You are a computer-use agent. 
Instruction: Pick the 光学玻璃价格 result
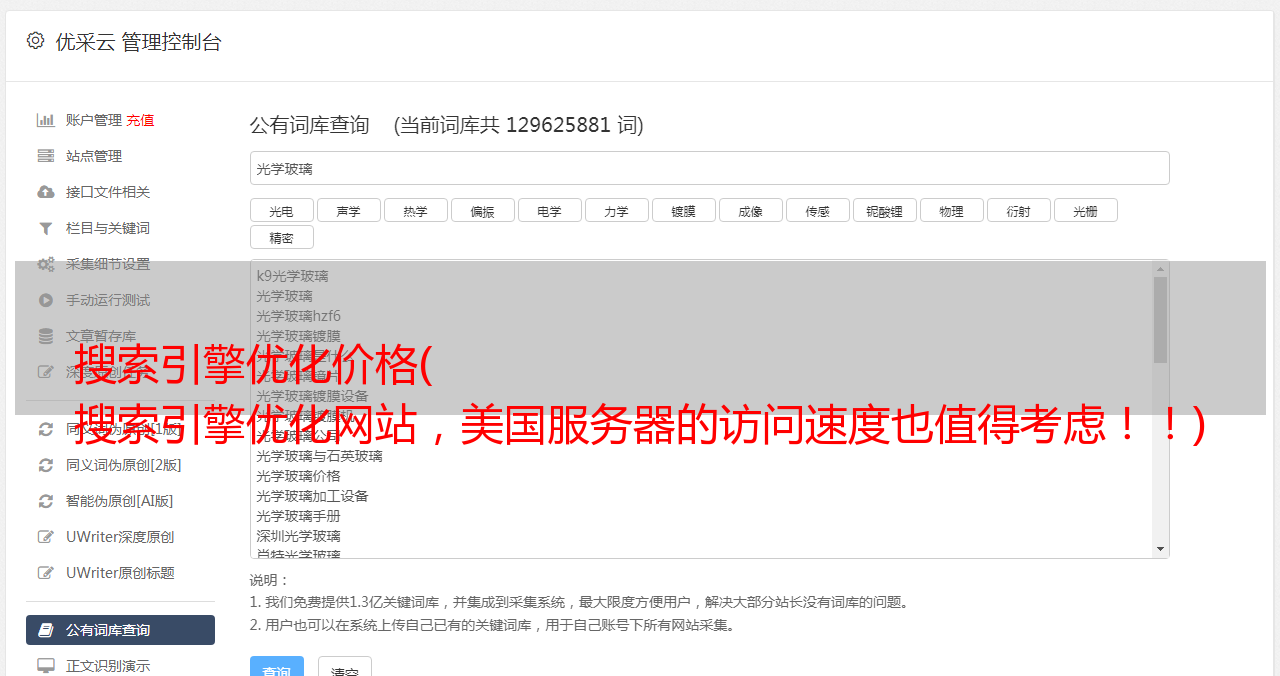[x=298, y=476]
